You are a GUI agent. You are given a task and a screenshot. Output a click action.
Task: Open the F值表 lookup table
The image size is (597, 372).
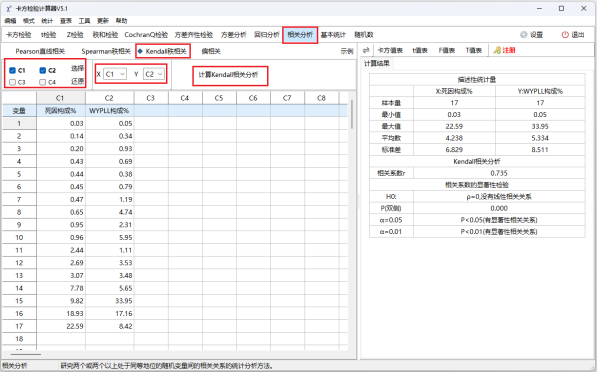(447, 50)
